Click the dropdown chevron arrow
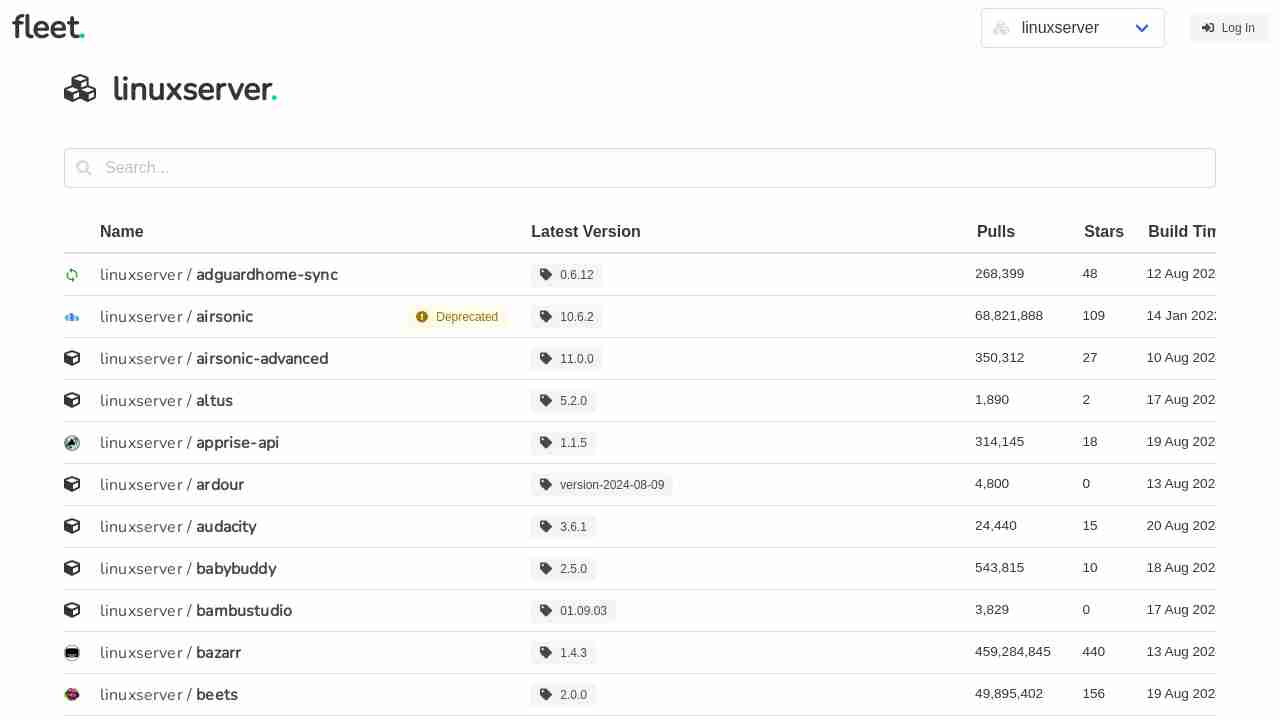This screenshot has height=720, width=1280. 1142,28
